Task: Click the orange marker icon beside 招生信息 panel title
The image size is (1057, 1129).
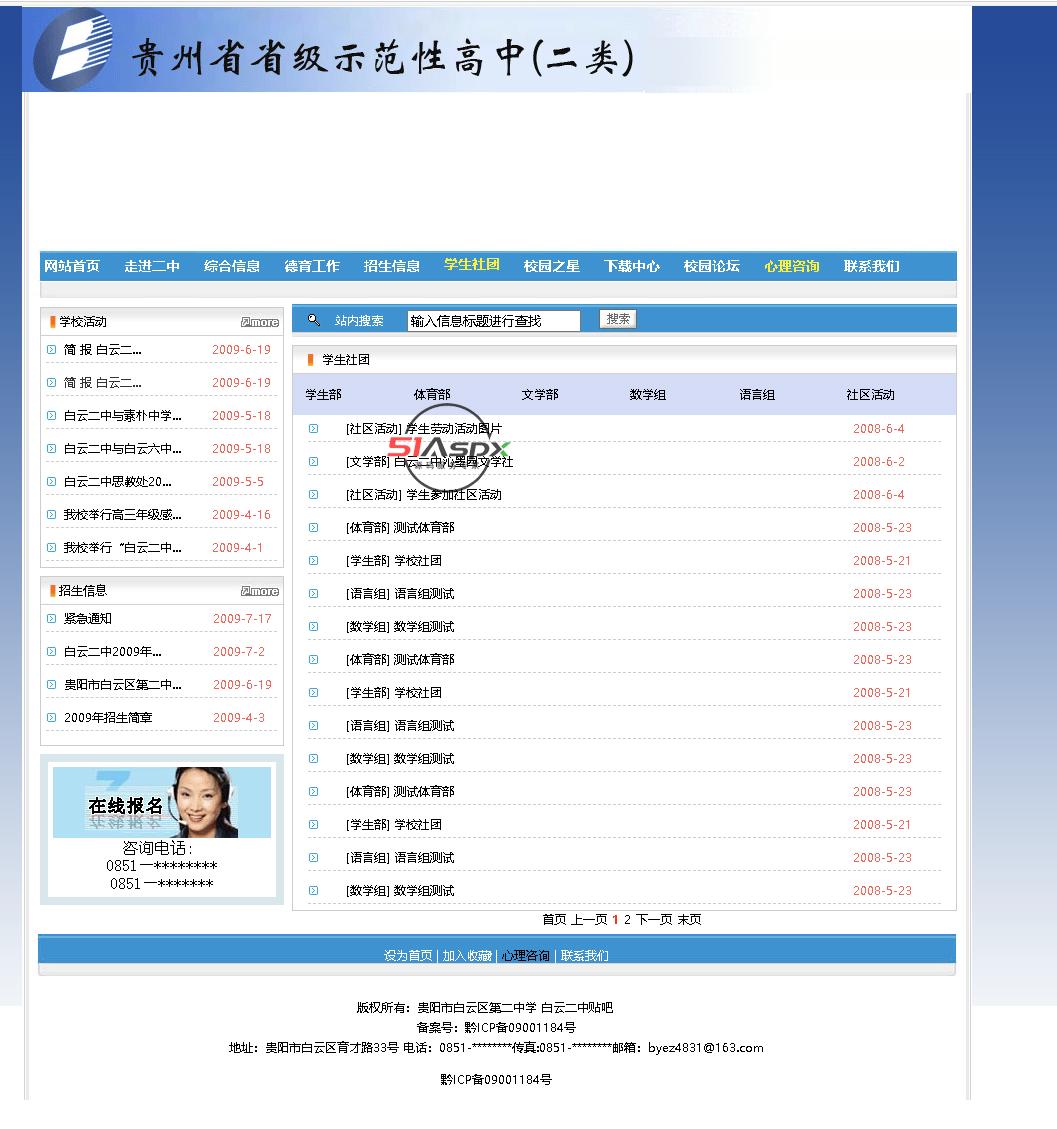Action: (52, 590)
